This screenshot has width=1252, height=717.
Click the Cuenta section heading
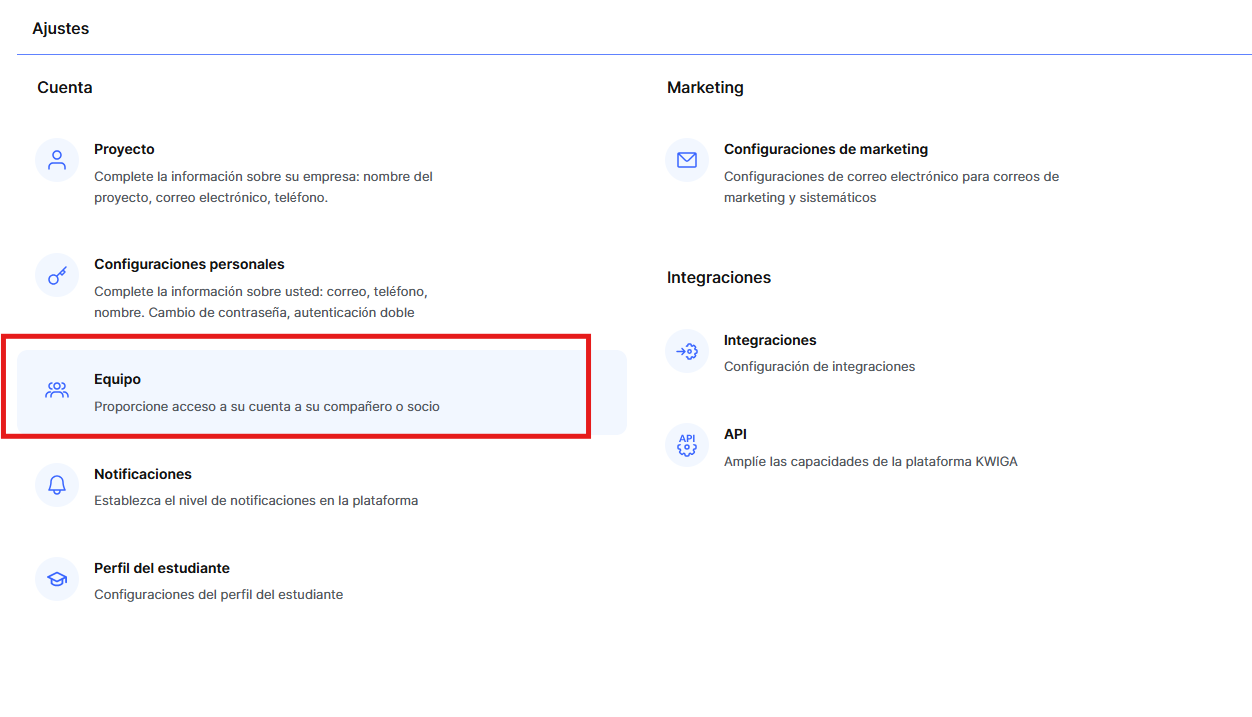65,87
